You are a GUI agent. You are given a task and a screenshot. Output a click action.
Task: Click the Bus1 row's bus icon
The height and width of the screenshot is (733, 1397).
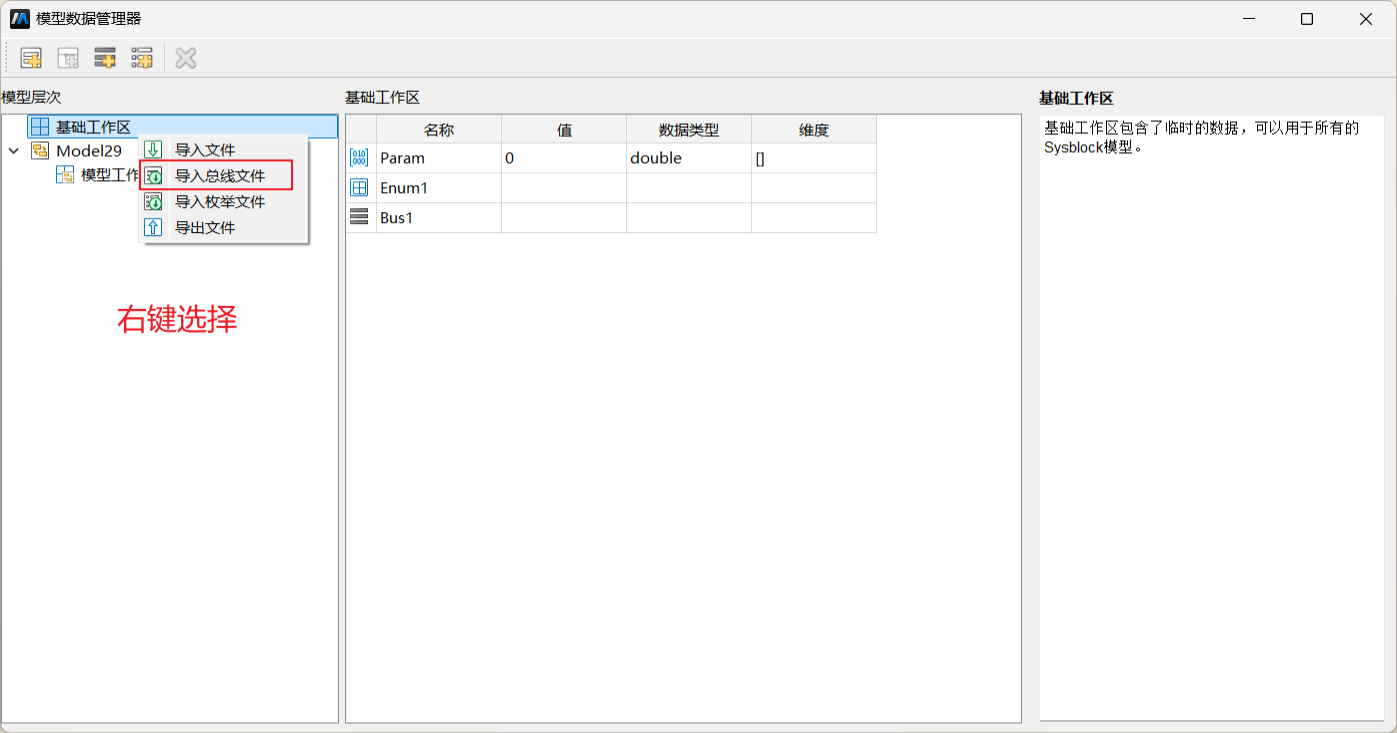(359, 217)
